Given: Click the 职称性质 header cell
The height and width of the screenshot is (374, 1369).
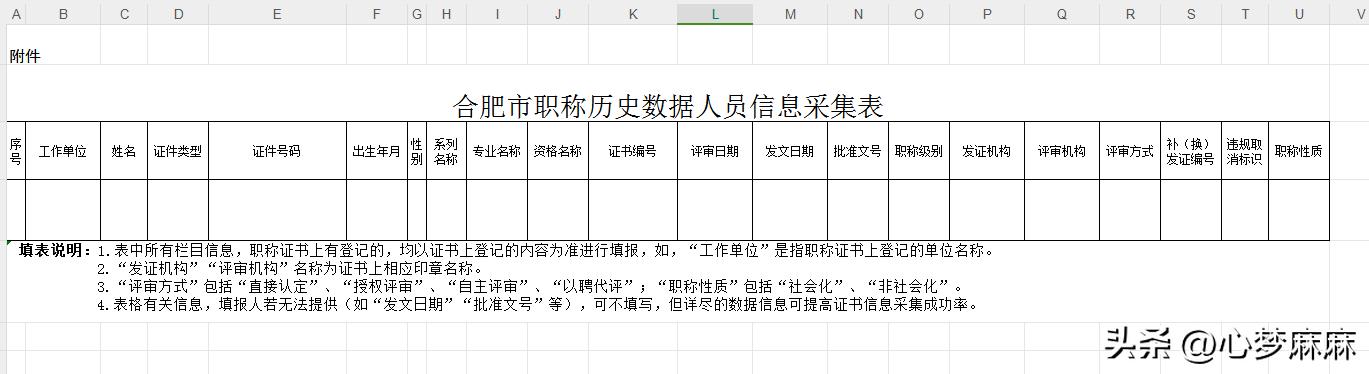Looking at the screenshot, I should (1300, 151).
